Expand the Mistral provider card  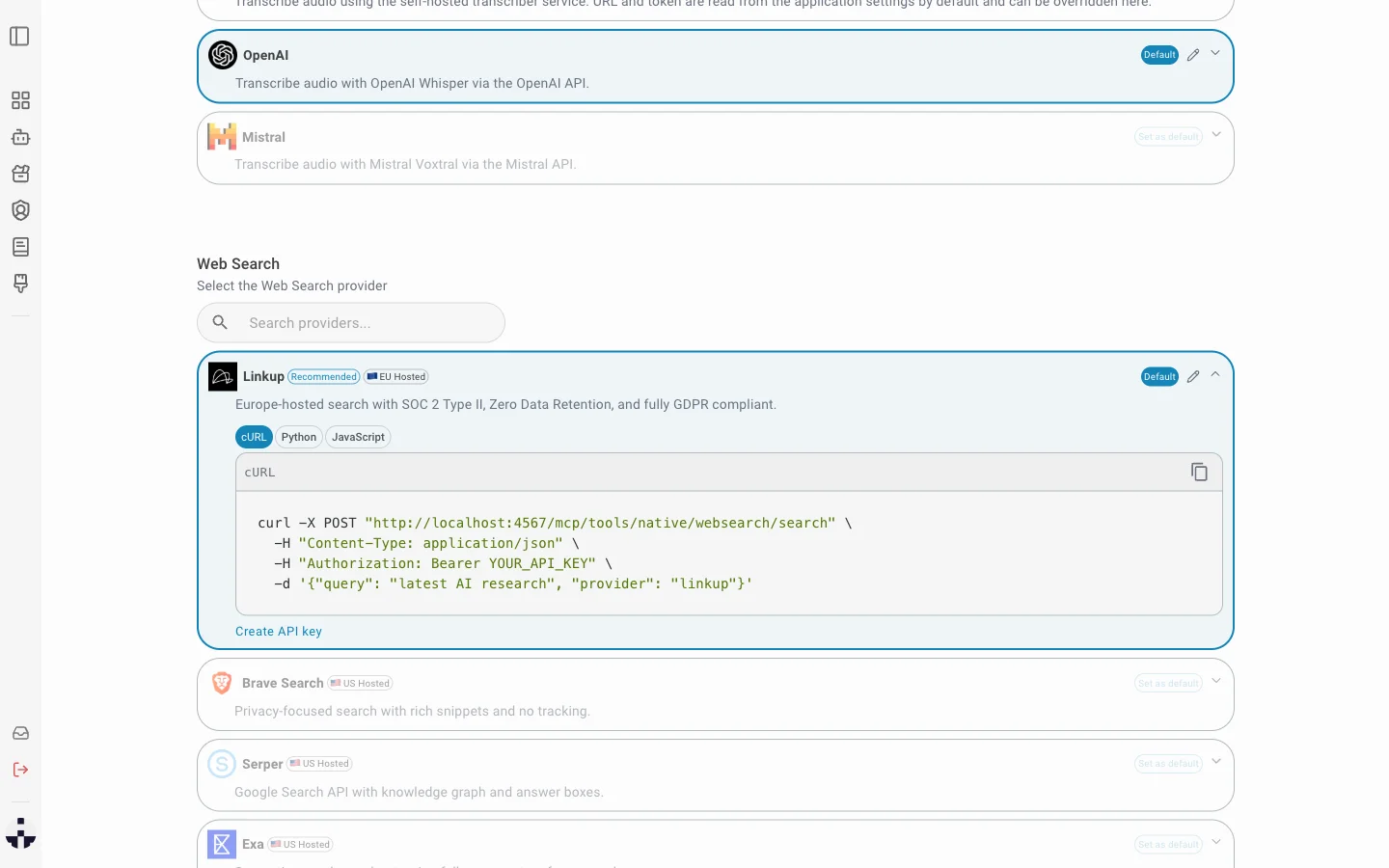pos(1215,135)
